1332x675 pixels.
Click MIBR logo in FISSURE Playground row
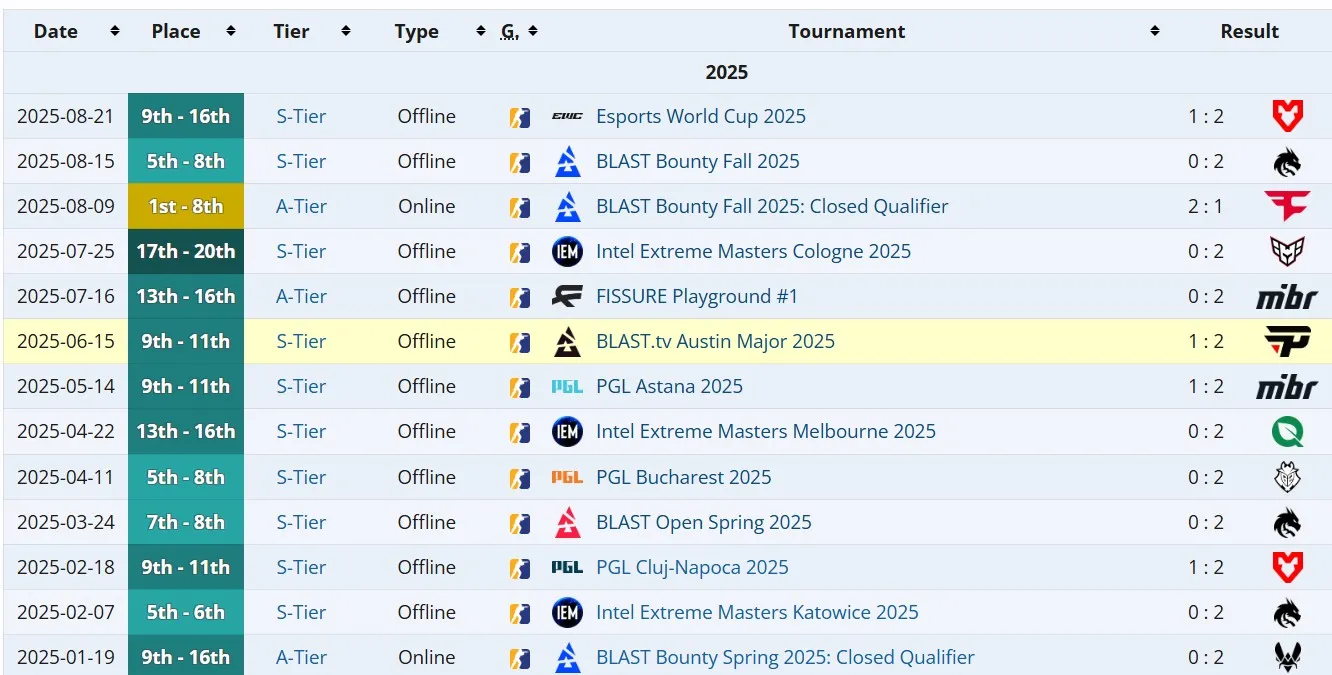click(x=1287, y=296)
